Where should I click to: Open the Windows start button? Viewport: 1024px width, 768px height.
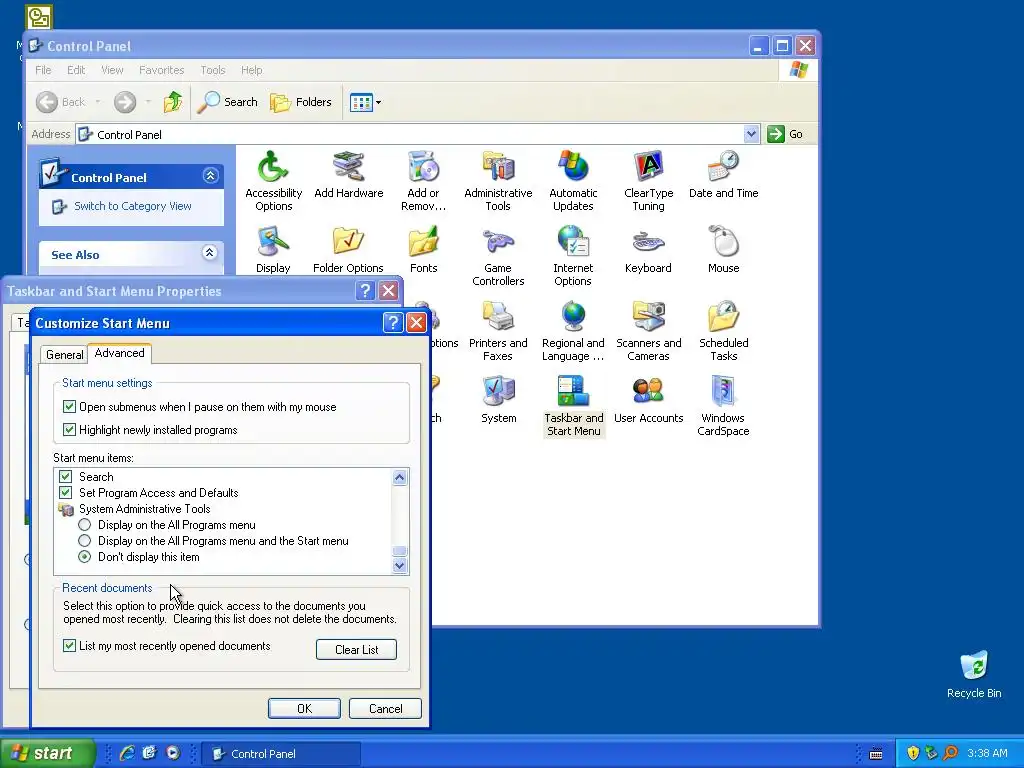click(x=47, y=753)
